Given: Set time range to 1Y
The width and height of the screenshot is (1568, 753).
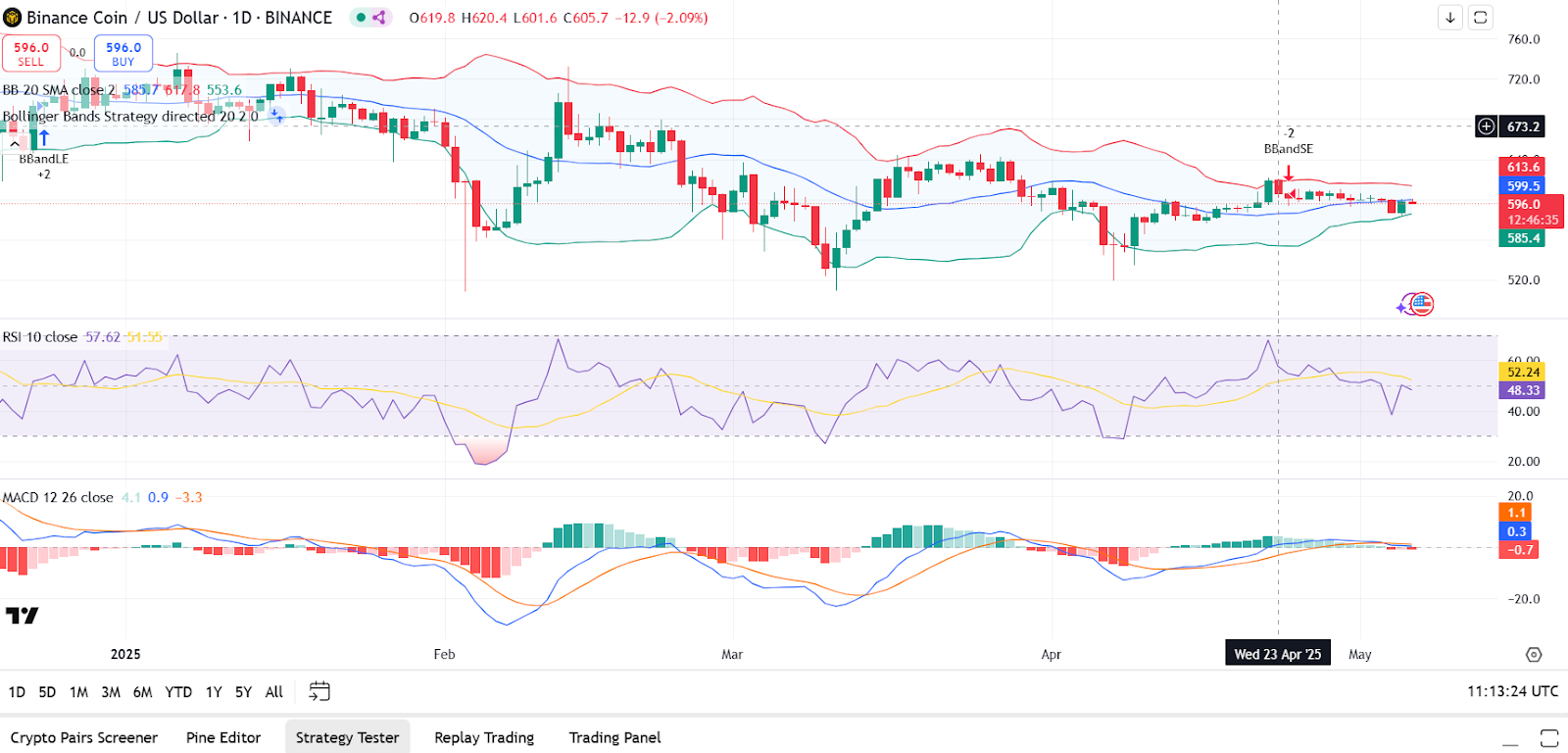Looking at the screenshot, I should click(x=214, y=692).
